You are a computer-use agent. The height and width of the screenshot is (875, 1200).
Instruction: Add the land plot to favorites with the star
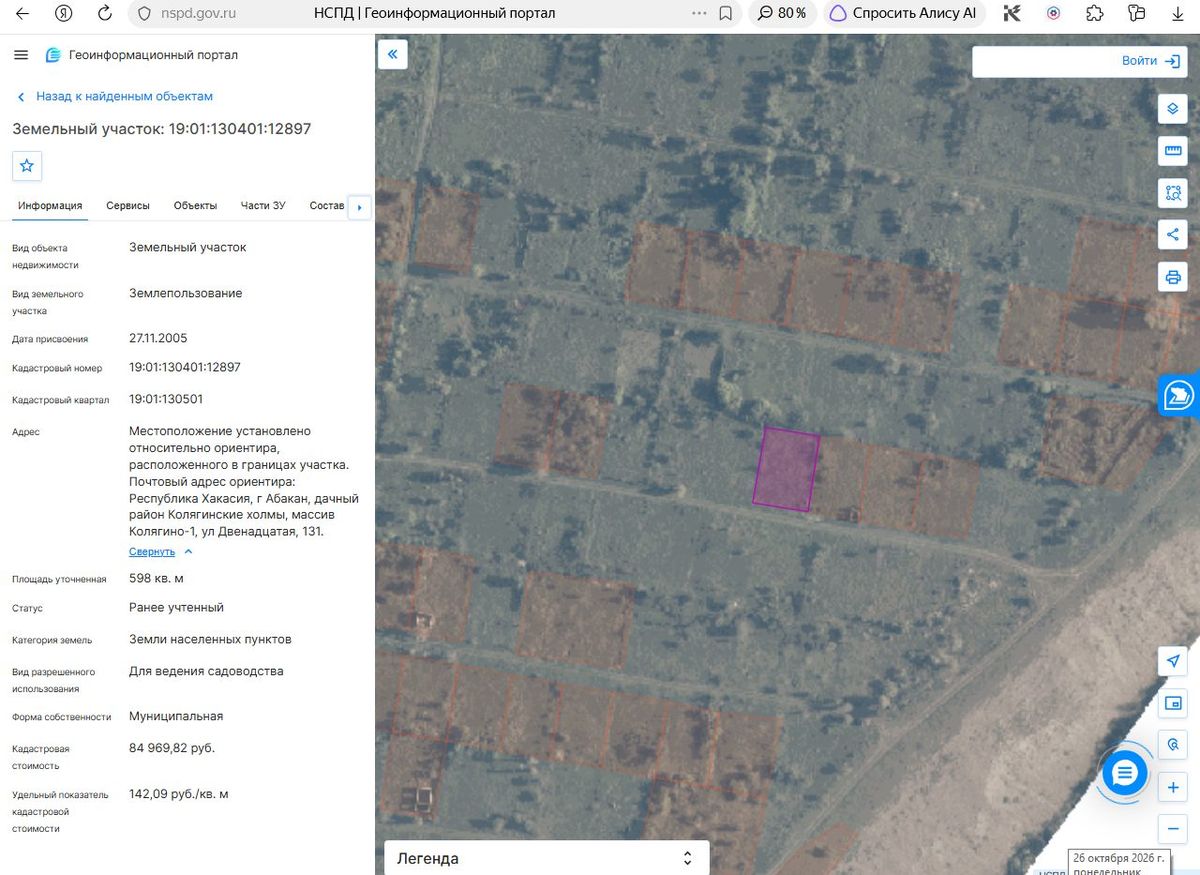[x=27, y=166]
